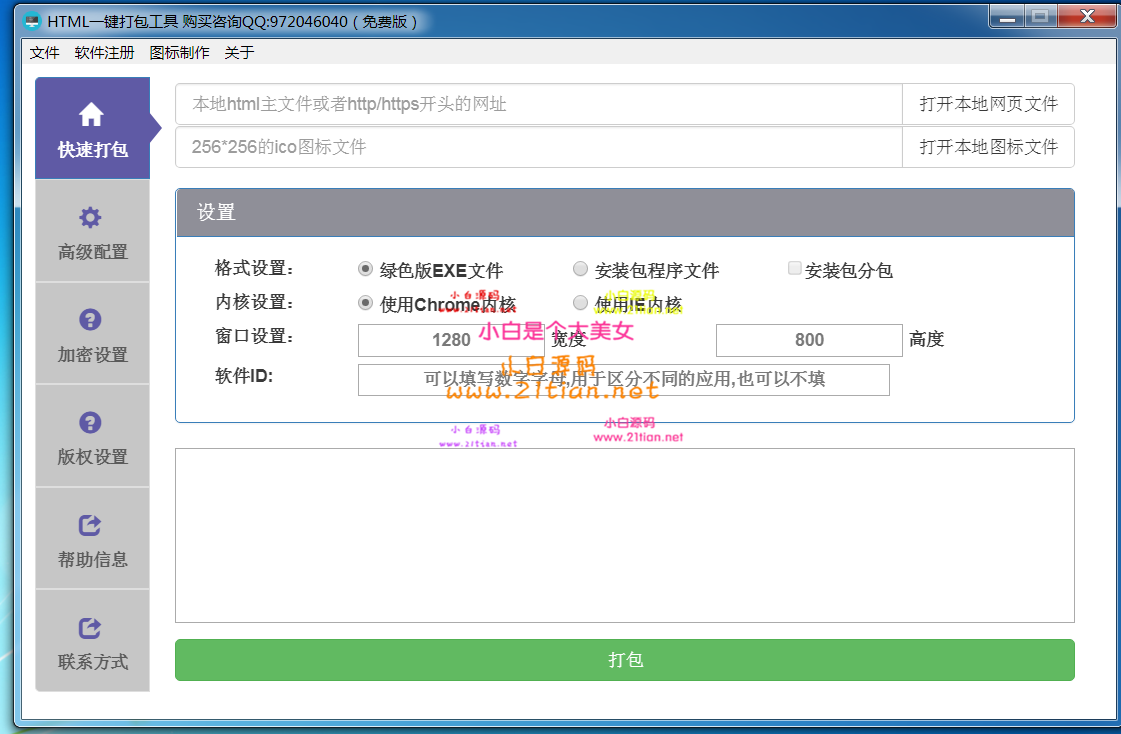Click the 加密设置 question mark icon
Screen dimensions: 1121x734
pyautogui.click(x=91, y=320)
